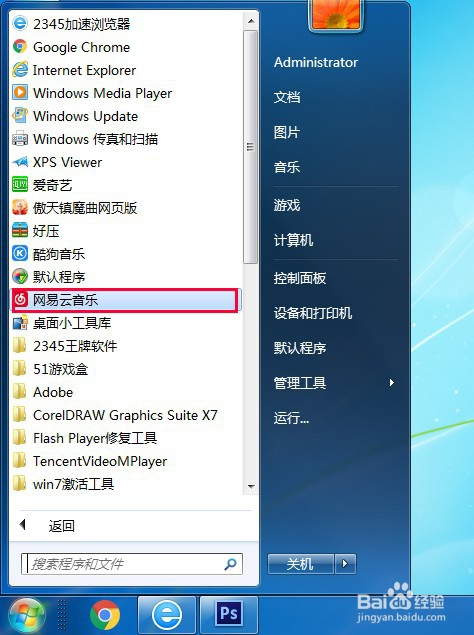474x635 pixels.
Task: Click the user account sunflower picture
Action: click(x=335, y=15)
